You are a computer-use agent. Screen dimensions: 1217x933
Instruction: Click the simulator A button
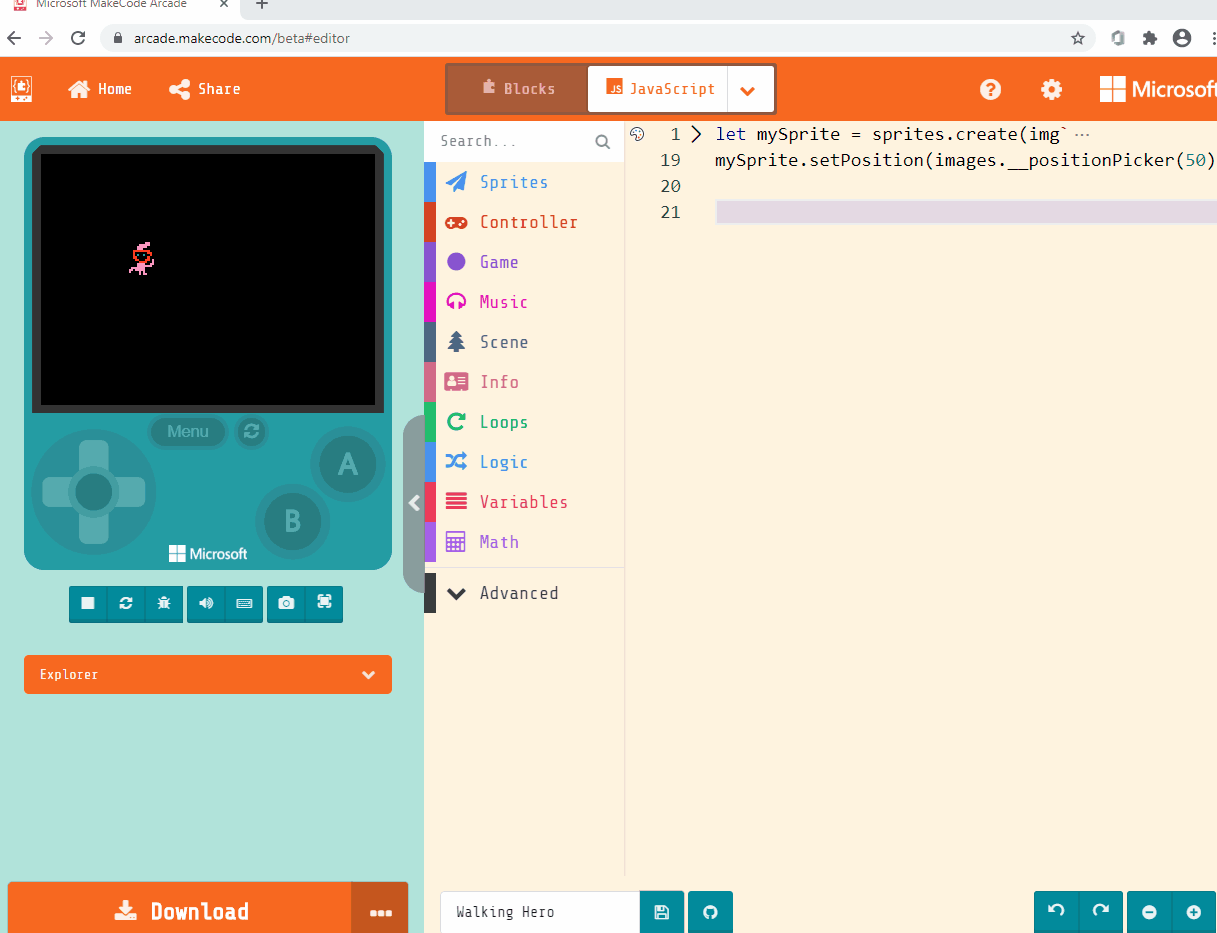click(348, 464)
